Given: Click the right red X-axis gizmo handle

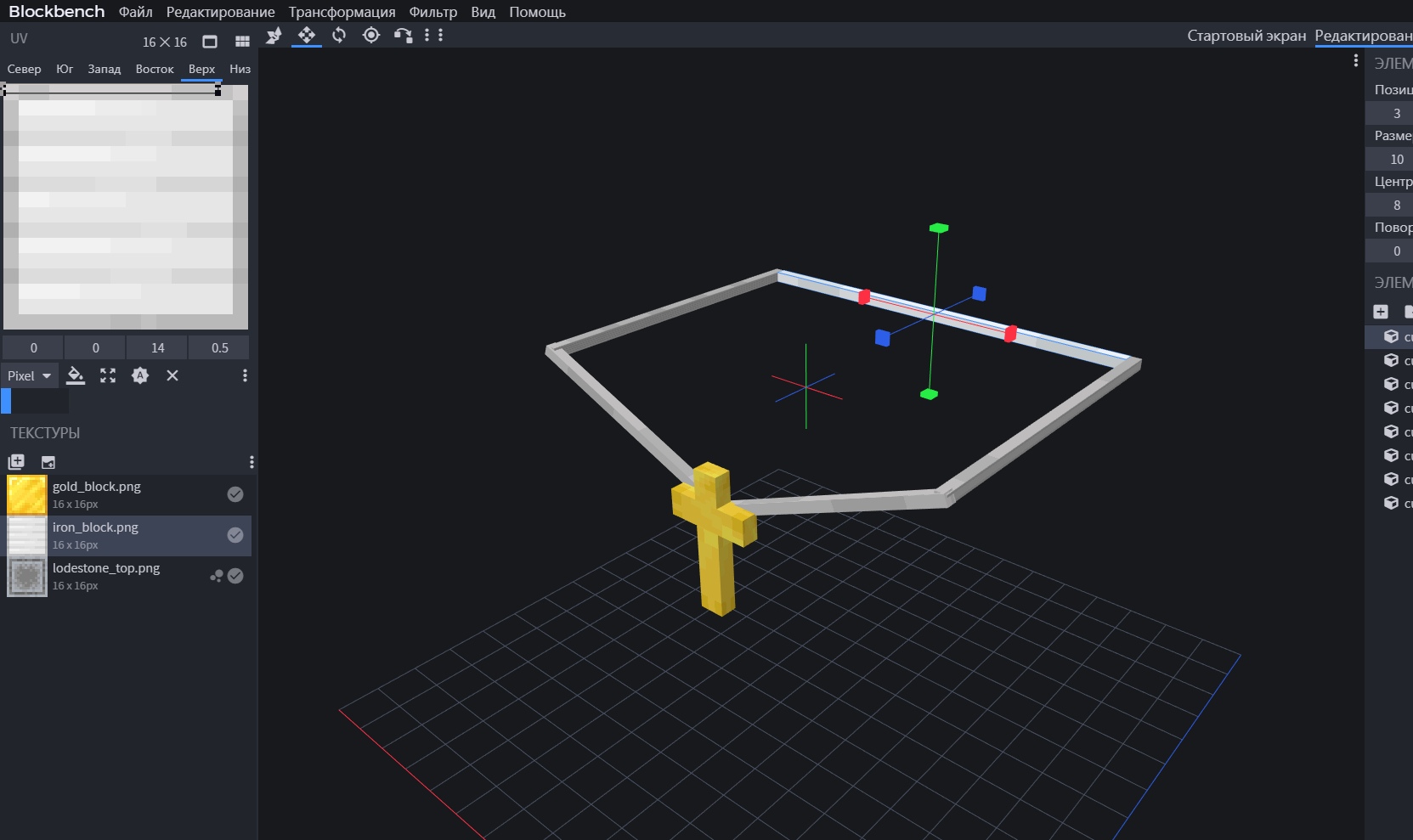Looking at the screenshot, I should [x=1010, y=334].
